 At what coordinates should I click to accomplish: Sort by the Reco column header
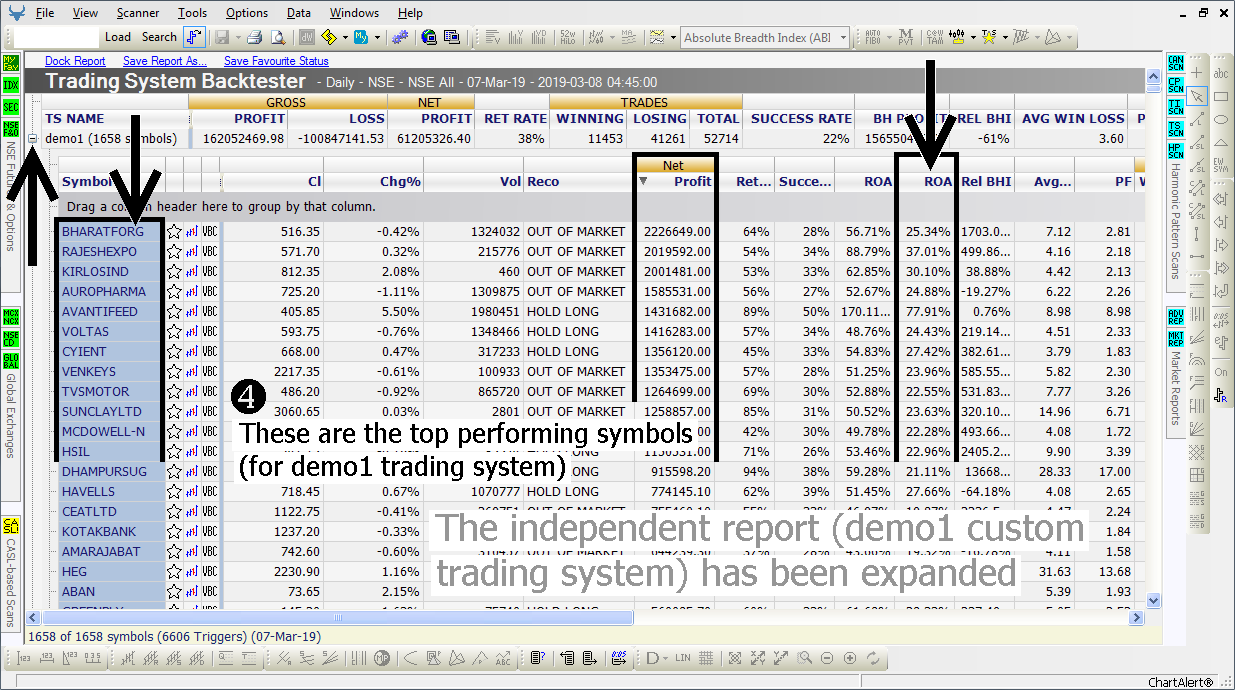point(578,182)
